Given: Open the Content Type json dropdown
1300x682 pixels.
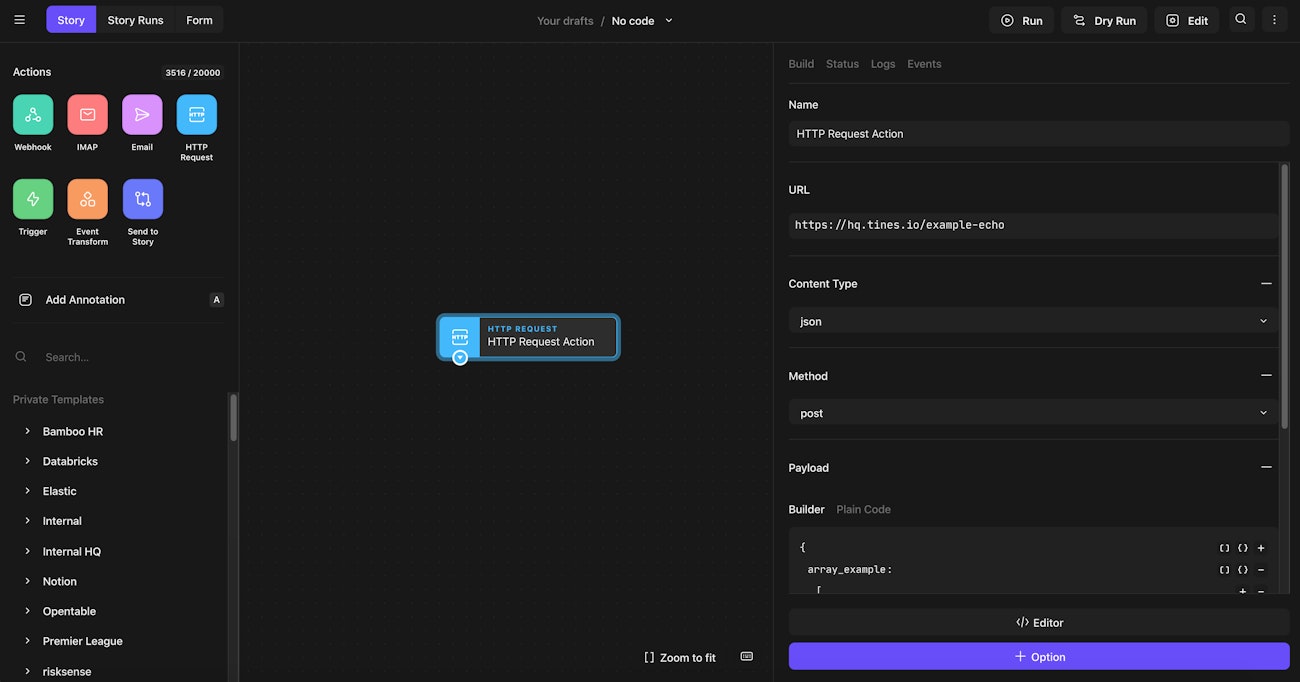Looking at the screenshot, I should tap(1032, 322).
